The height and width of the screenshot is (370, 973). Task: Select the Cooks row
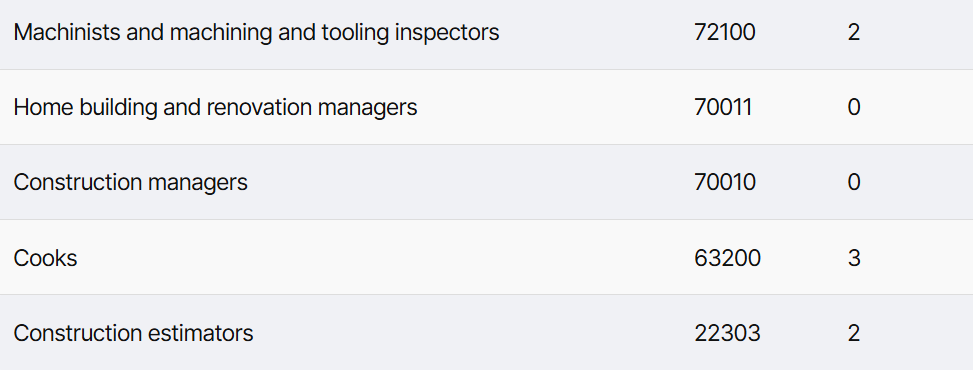click(486, 257)
